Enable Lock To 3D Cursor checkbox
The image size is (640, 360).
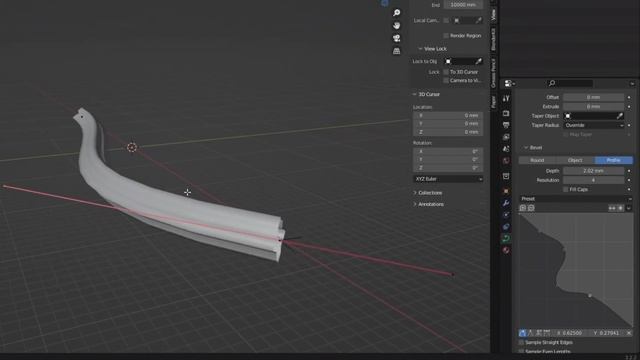pyautogui.click(x=446, y=72)
